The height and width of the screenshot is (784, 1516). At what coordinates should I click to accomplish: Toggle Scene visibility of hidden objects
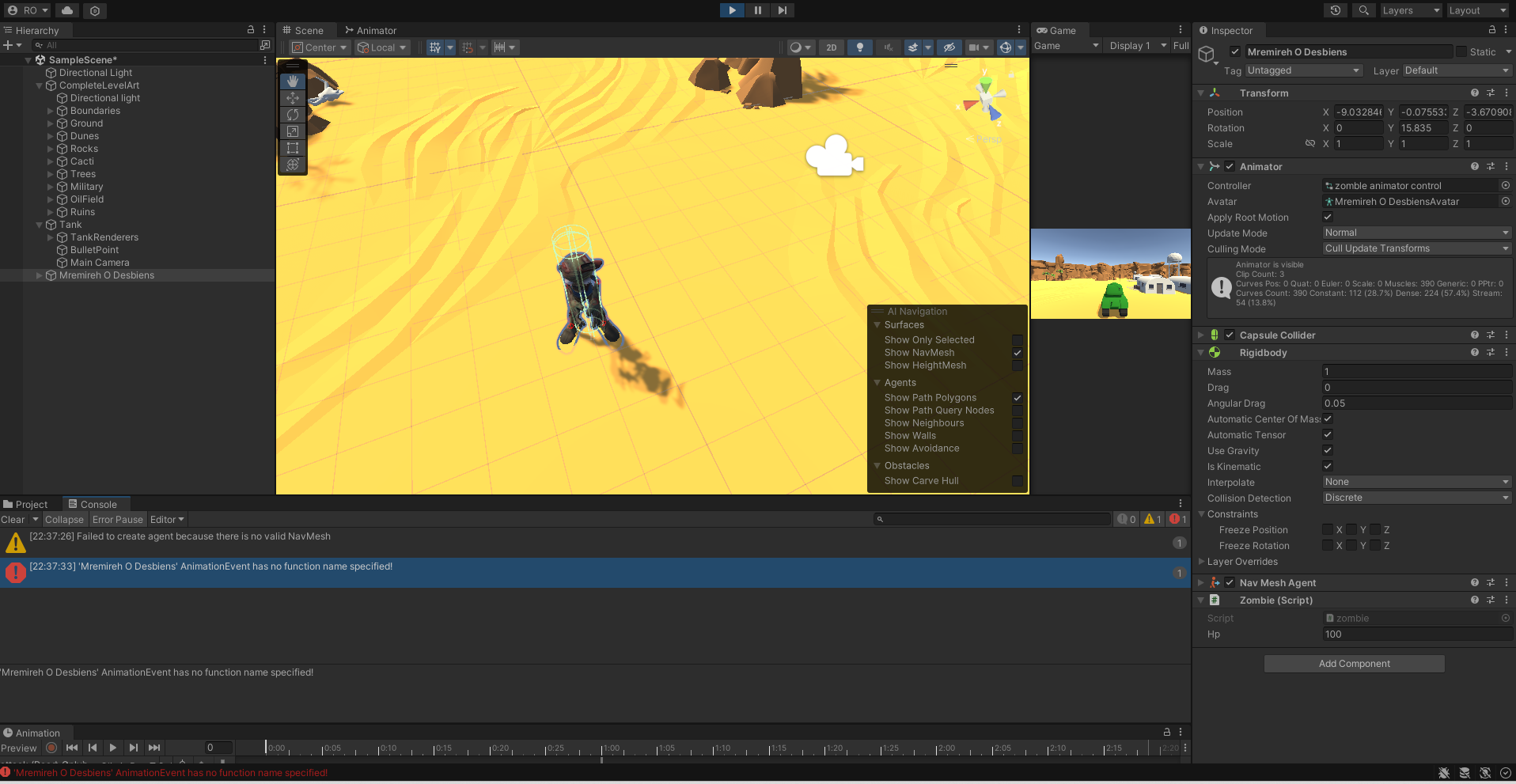[x=949, y=47]
